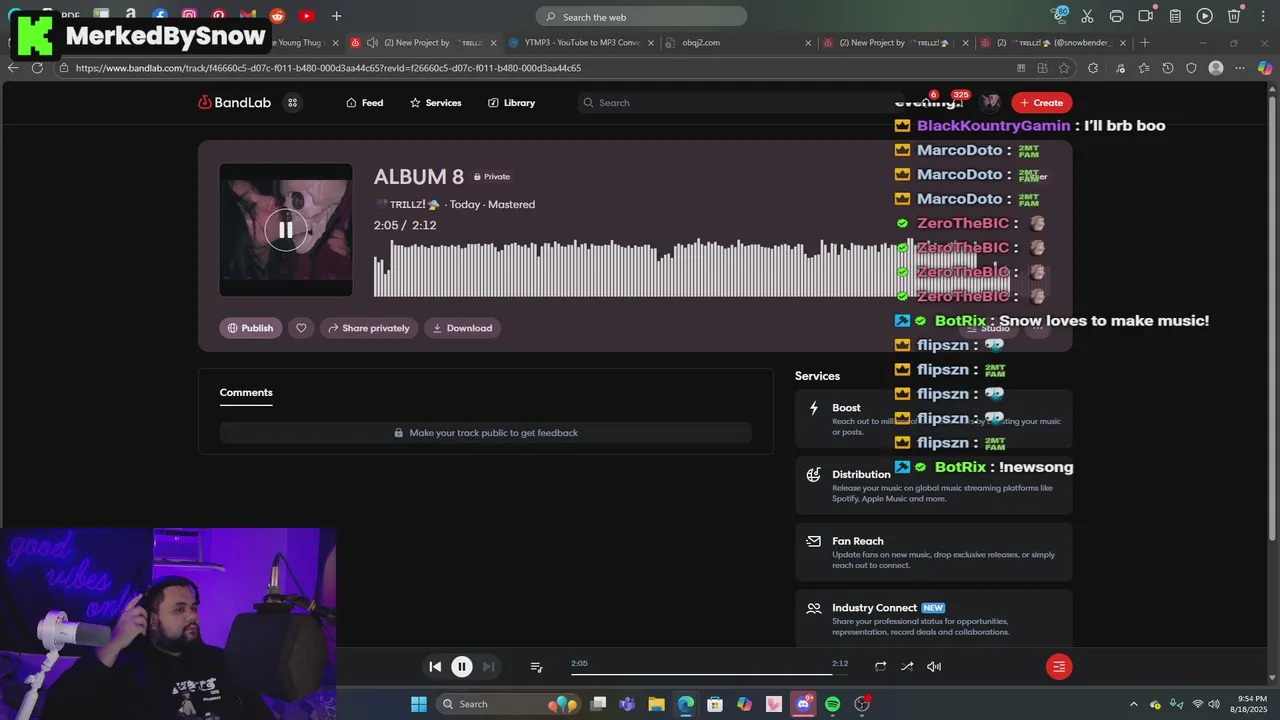This screenshot has width=1280, height=720.
Task: Open the Distribution service card
Action: tap(934, 485)
